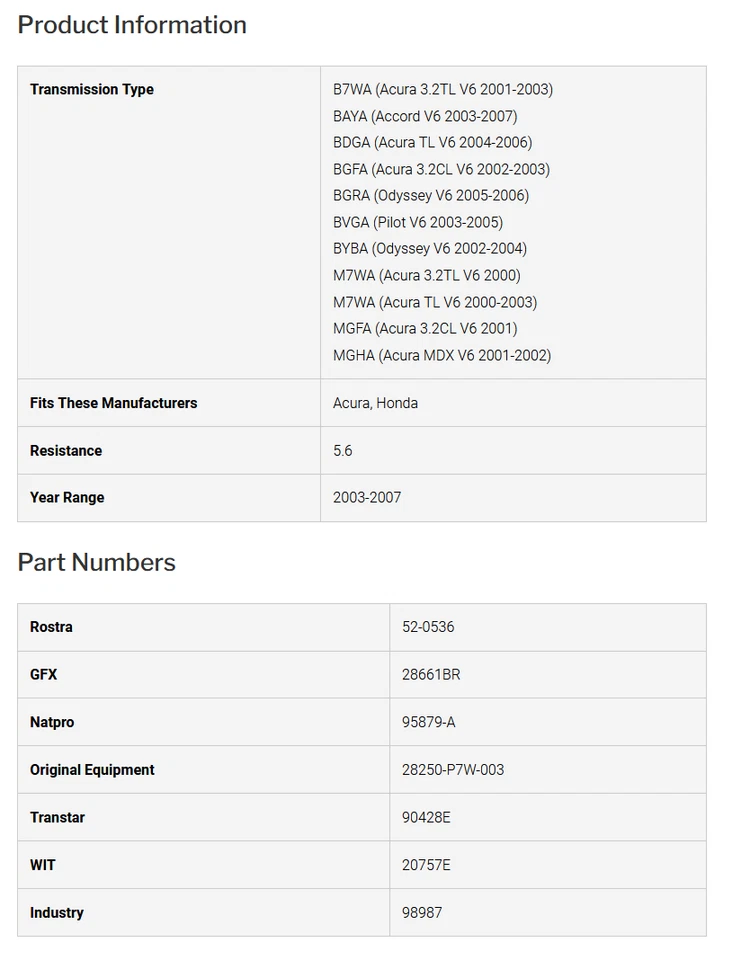The height and width of the screenshot is (960, 750).
Task: Select the BGRA Odyssey V6 2005-2006 line
Action: [x=431, y=195]
